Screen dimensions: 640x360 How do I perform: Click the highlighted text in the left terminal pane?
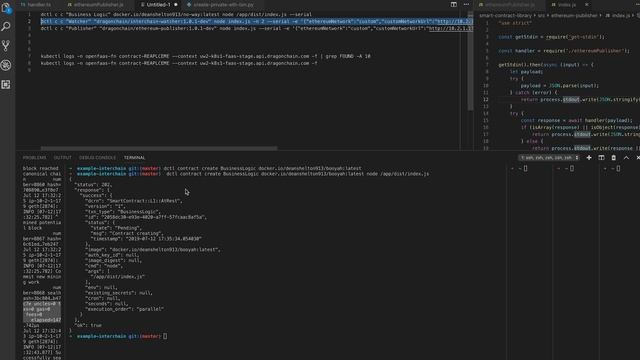(42, 312)
